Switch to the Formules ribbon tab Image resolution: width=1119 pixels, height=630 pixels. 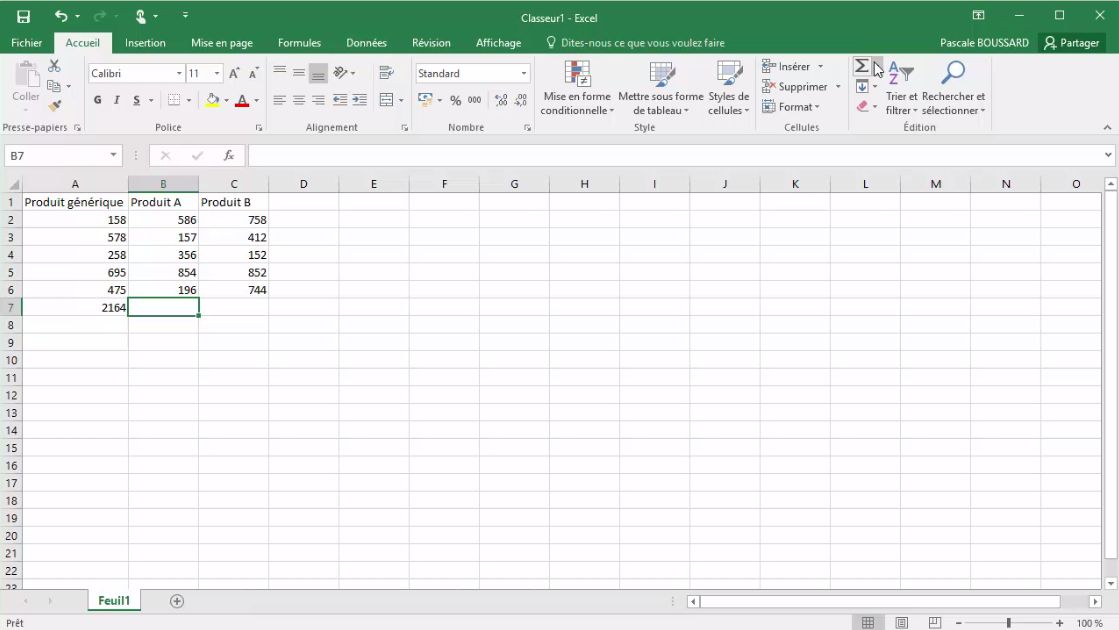tap(299, 43)
